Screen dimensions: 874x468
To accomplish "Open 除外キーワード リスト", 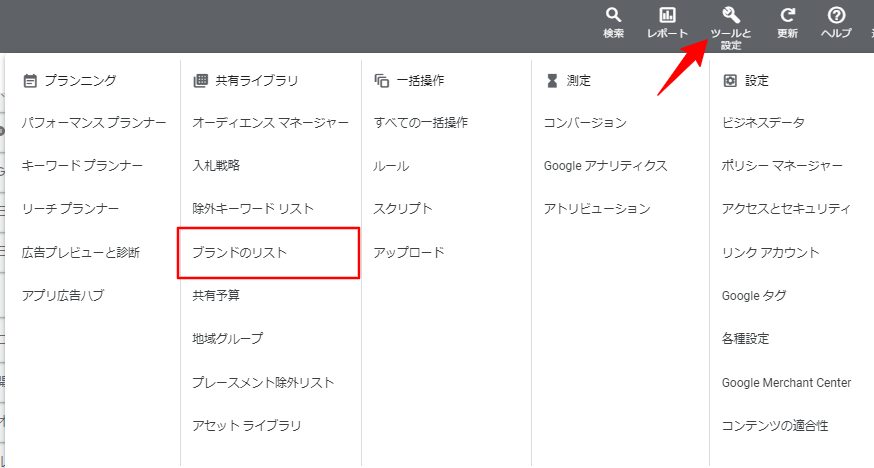I will [253, 209].
